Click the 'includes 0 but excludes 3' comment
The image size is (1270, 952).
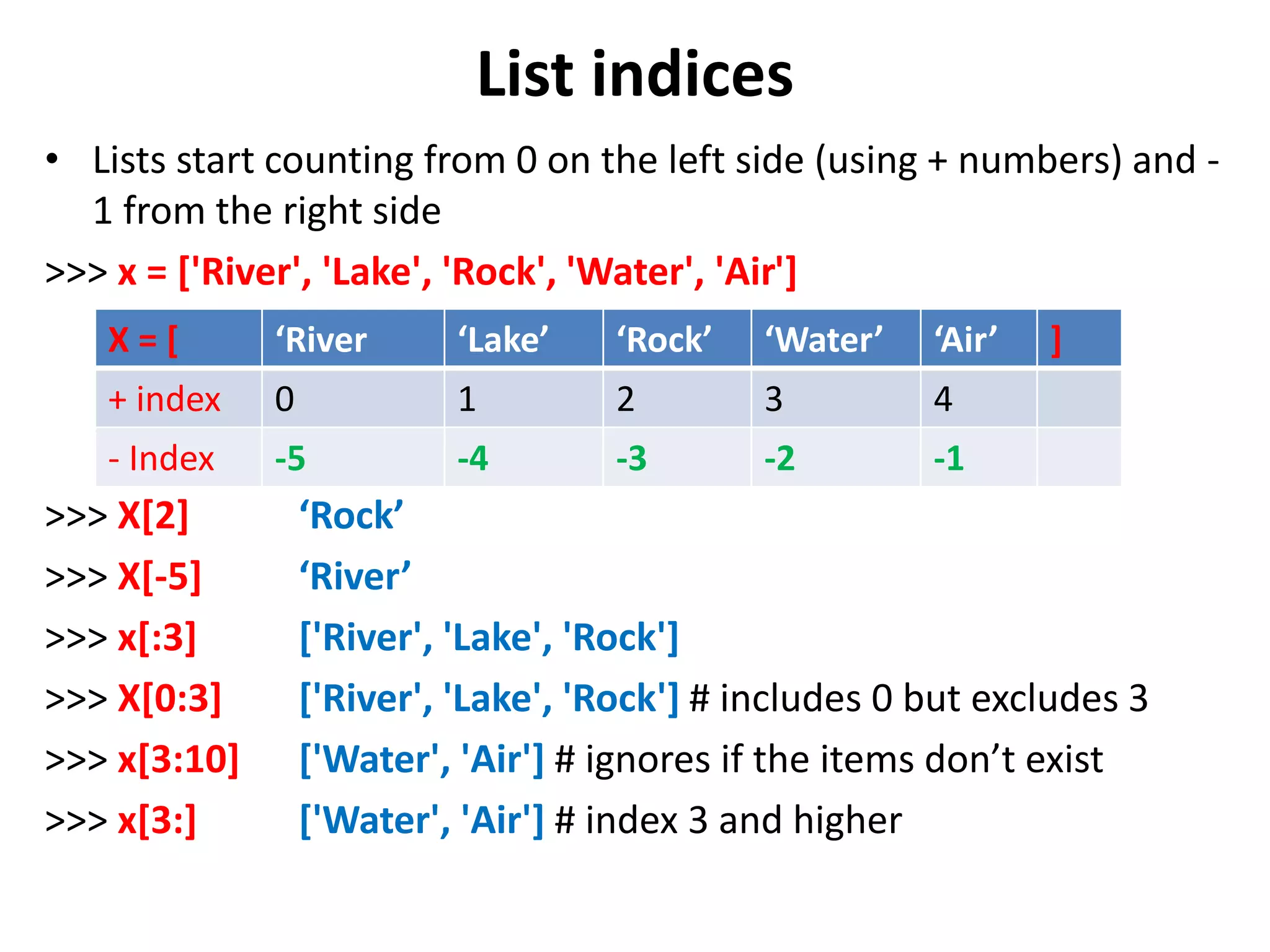[x=918, y=699]
